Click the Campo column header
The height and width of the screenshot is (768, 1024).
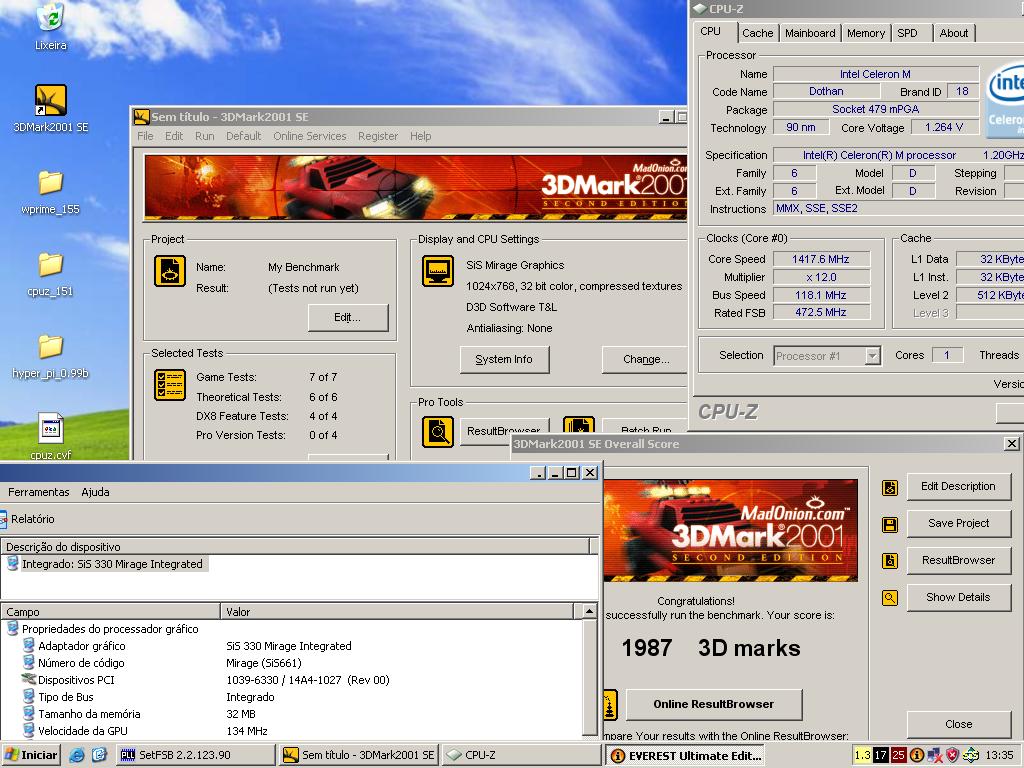tap(110, 611)
